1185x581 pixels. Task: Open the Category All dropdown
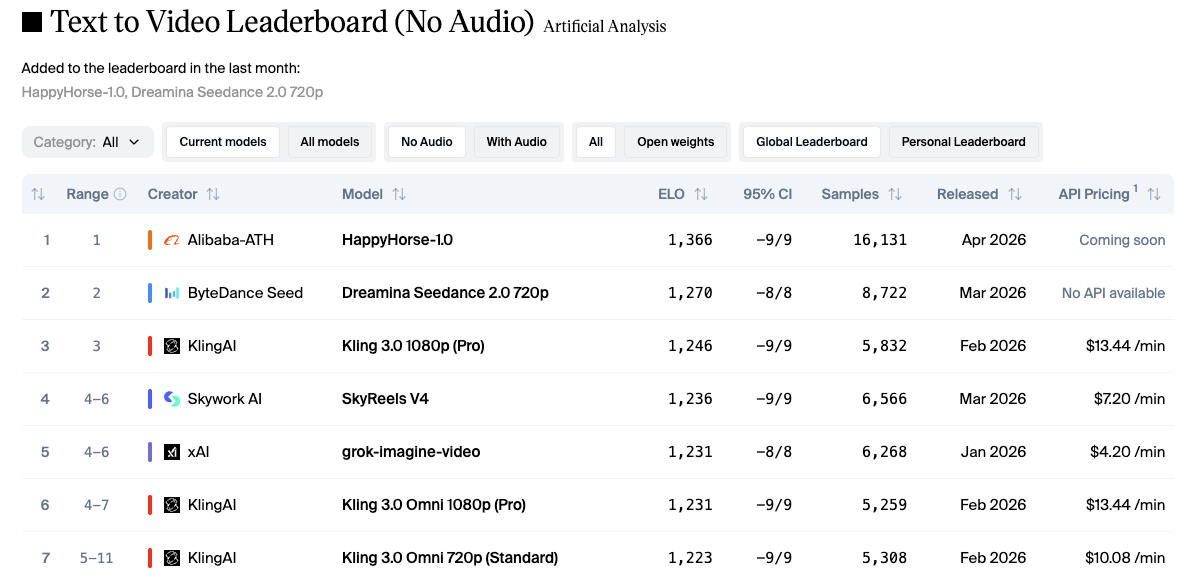click(88, 142)
